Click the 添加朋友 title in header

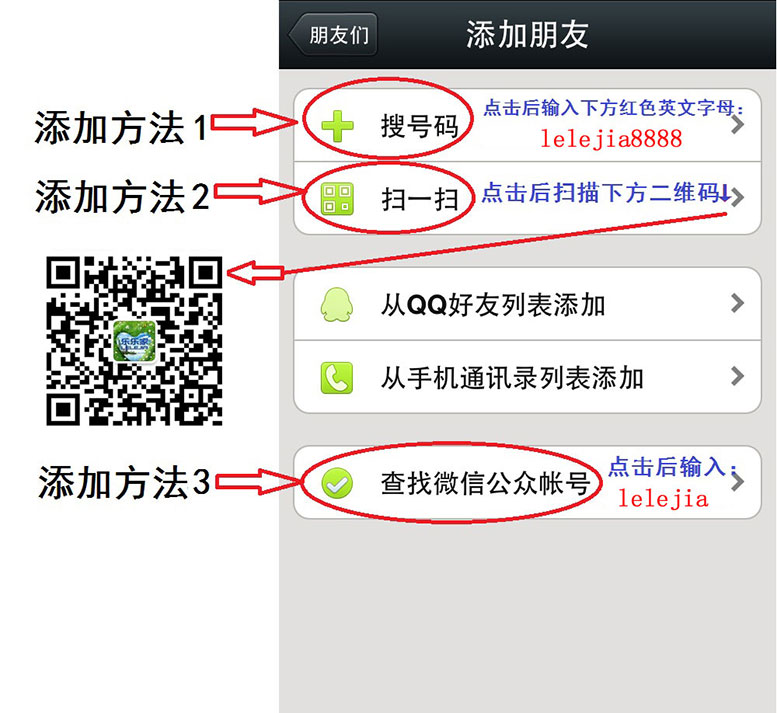click(527, 35)
